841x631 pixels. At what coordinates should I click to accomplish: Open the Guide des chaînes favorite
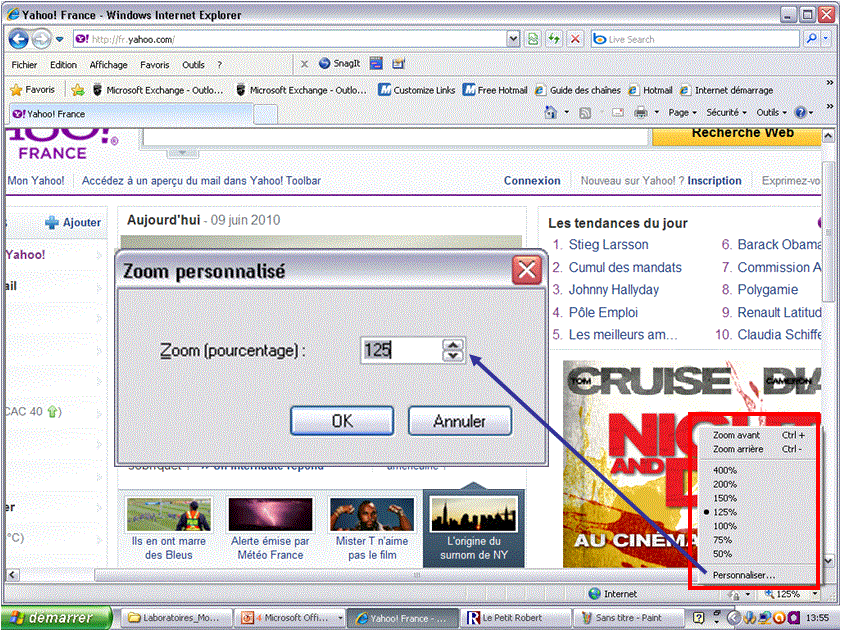(x=578, y=90)
